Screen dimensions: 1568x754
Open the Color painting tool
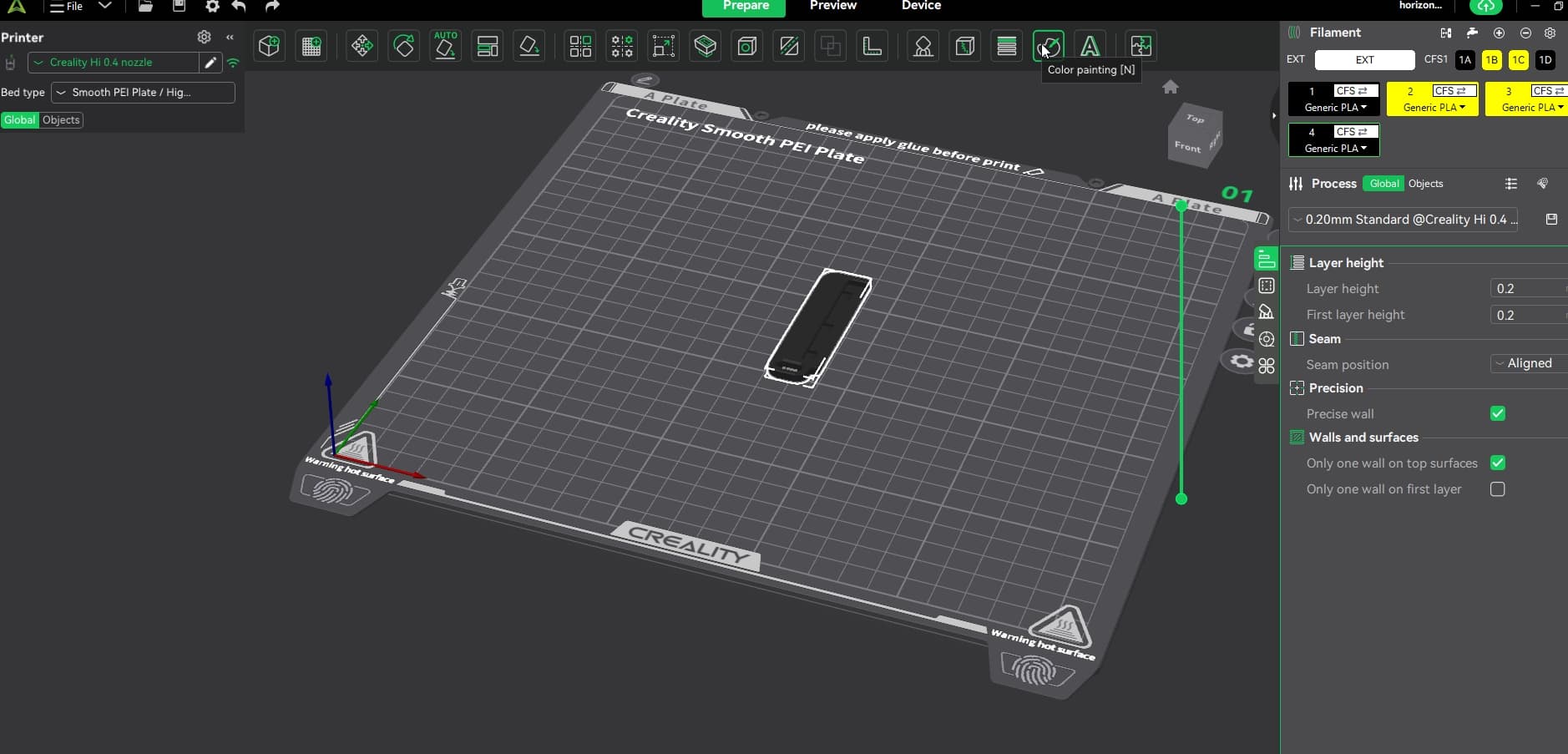pos(1048,46)
